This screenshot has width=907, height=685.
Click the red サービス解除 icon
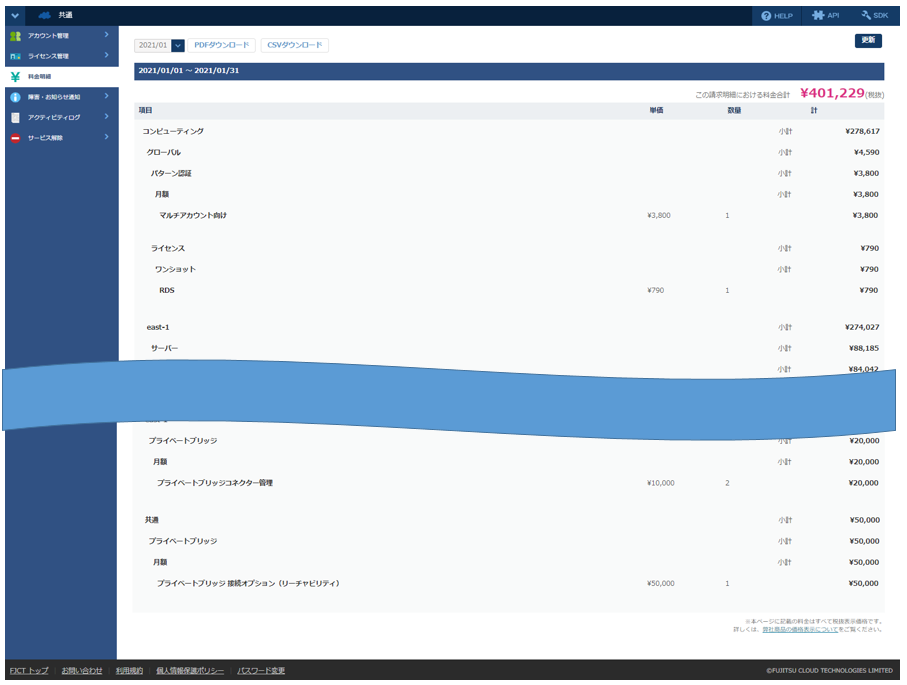coord(15,138)
